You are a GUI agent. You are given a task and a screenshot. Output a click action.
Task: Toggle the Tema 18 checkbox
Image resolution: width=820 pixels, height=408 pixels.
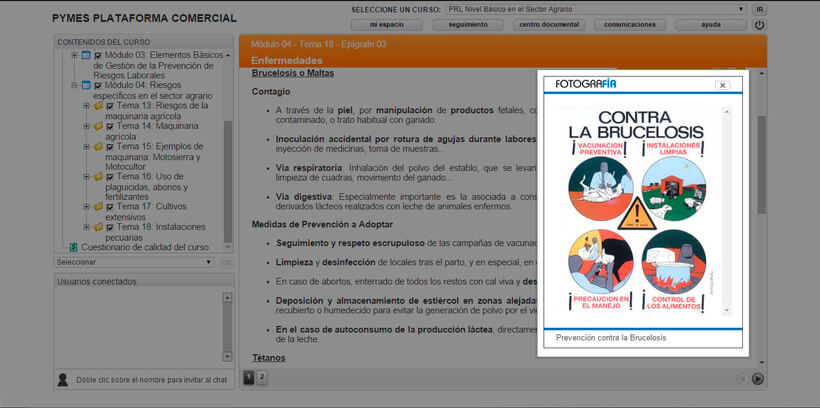point(110,228)
